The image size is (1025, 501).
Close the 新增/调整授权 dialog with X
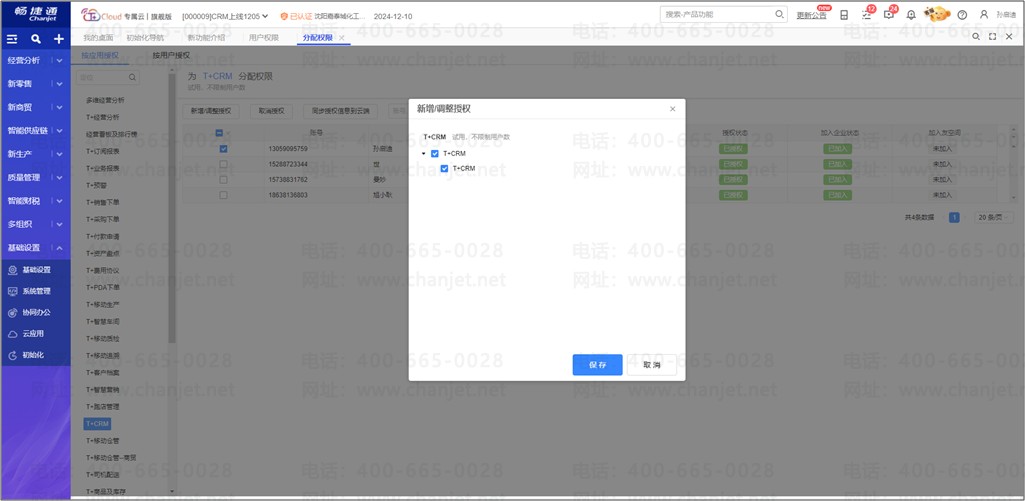[x=673, y=109]
